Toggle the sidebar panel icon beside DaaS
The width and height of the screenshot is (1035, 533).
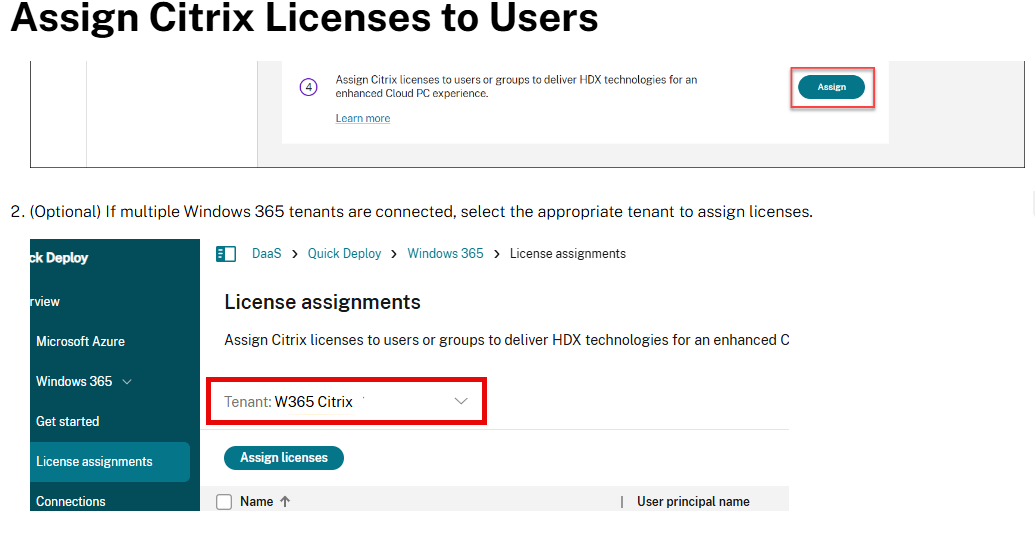coord(226,254)
